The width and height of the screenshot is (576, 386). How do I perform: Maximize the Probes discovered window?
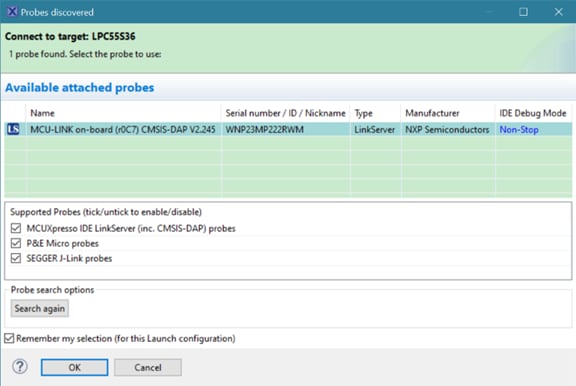point(523,12)
